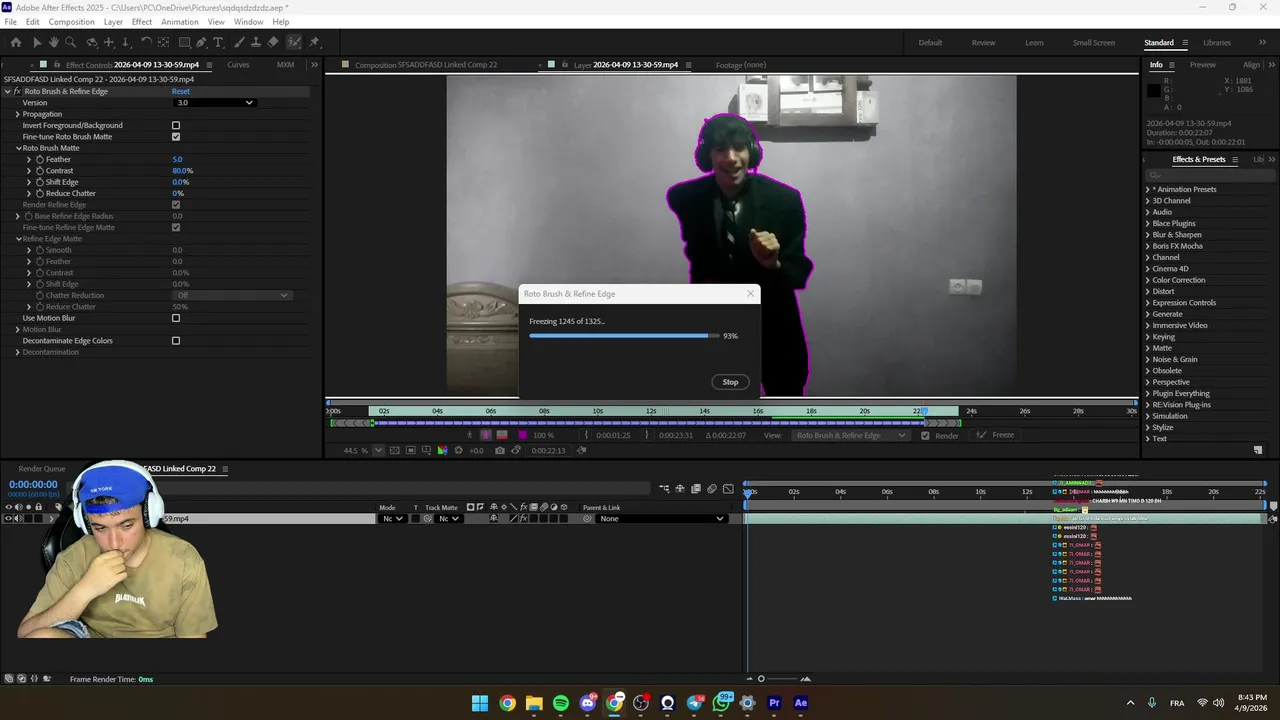Select the Brush tool

(x=239, y=42)
